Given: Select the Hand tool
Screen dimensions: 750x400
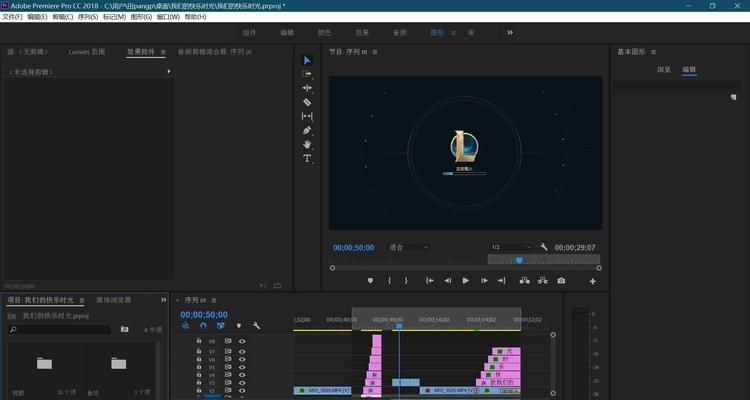Looking at the screenshot, I should point(307,144).
